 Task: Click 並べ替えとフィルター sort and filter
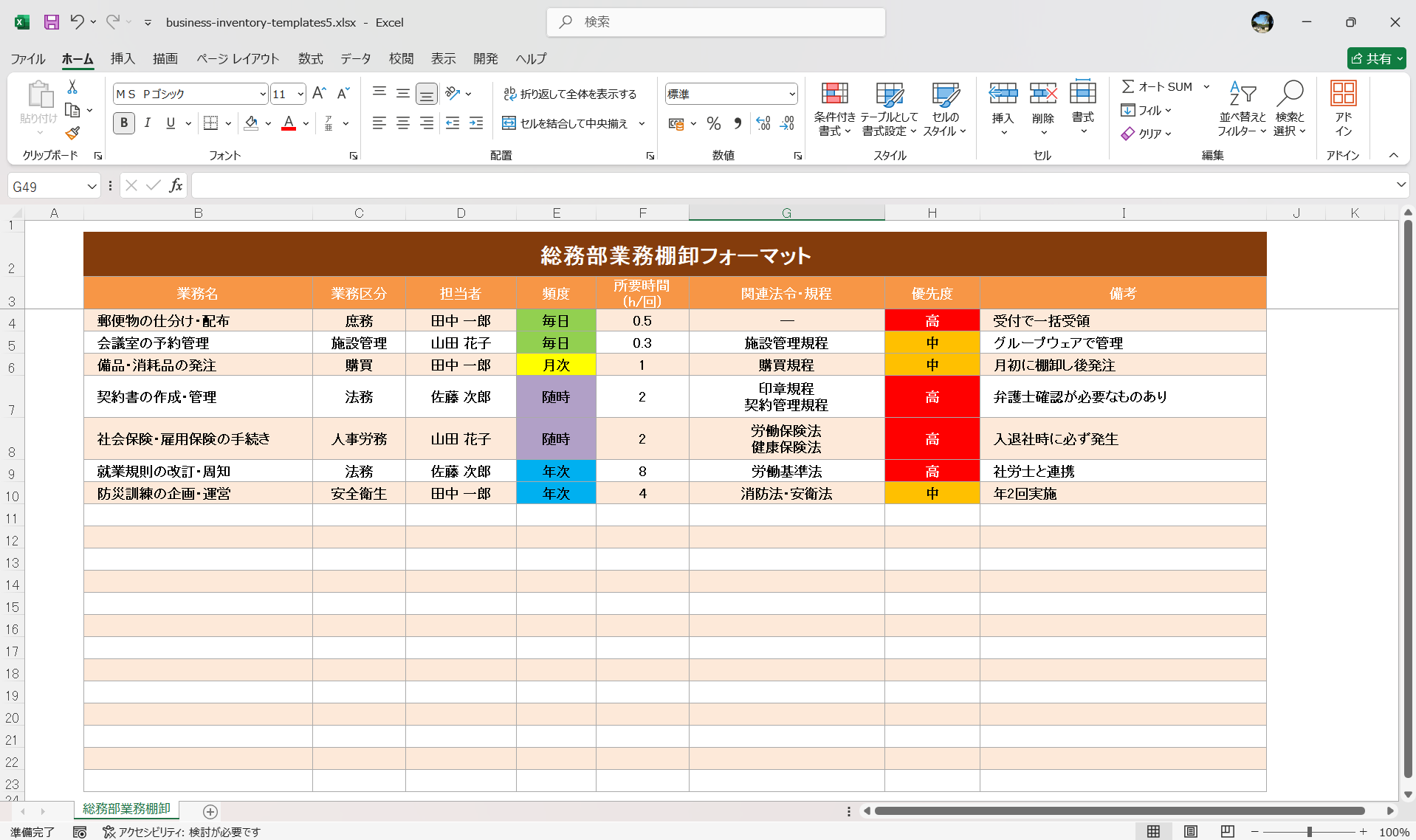click(x=1243, y=109)
